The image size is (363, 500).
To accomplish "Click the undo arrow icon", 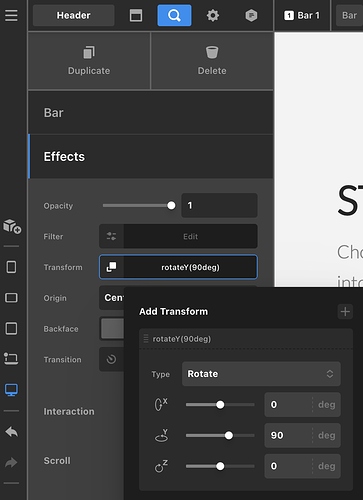I will 11,432.
